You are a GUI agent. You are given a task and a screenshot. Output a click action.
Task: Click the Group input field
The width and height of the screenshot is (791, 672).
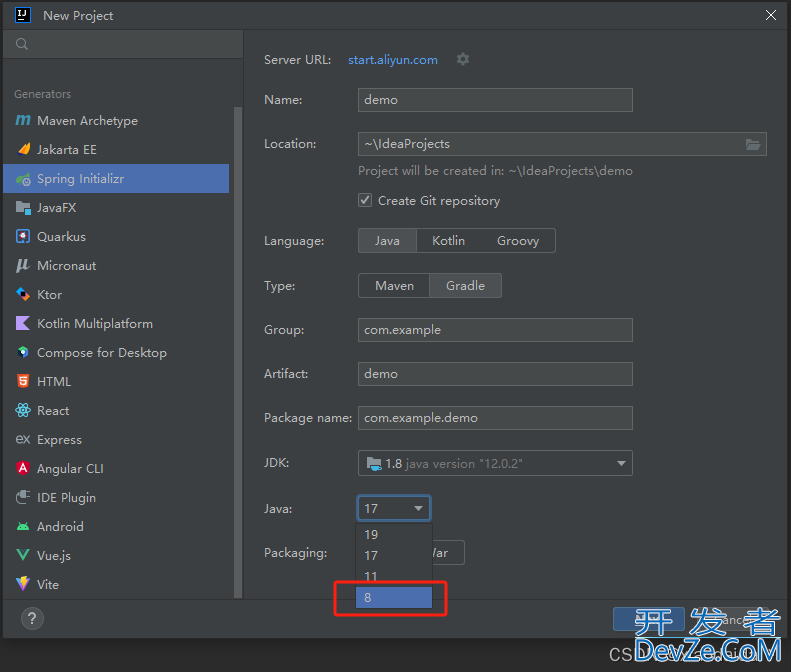click(495, 330)
